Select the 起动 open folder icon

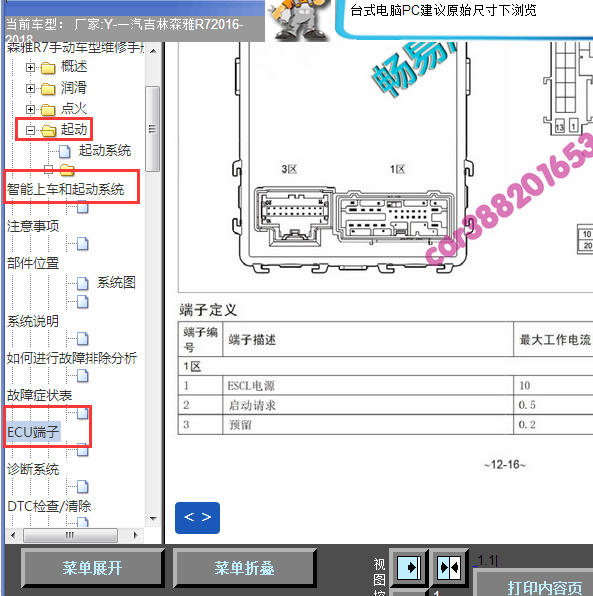pyautogui.click(x=48, y=131)
